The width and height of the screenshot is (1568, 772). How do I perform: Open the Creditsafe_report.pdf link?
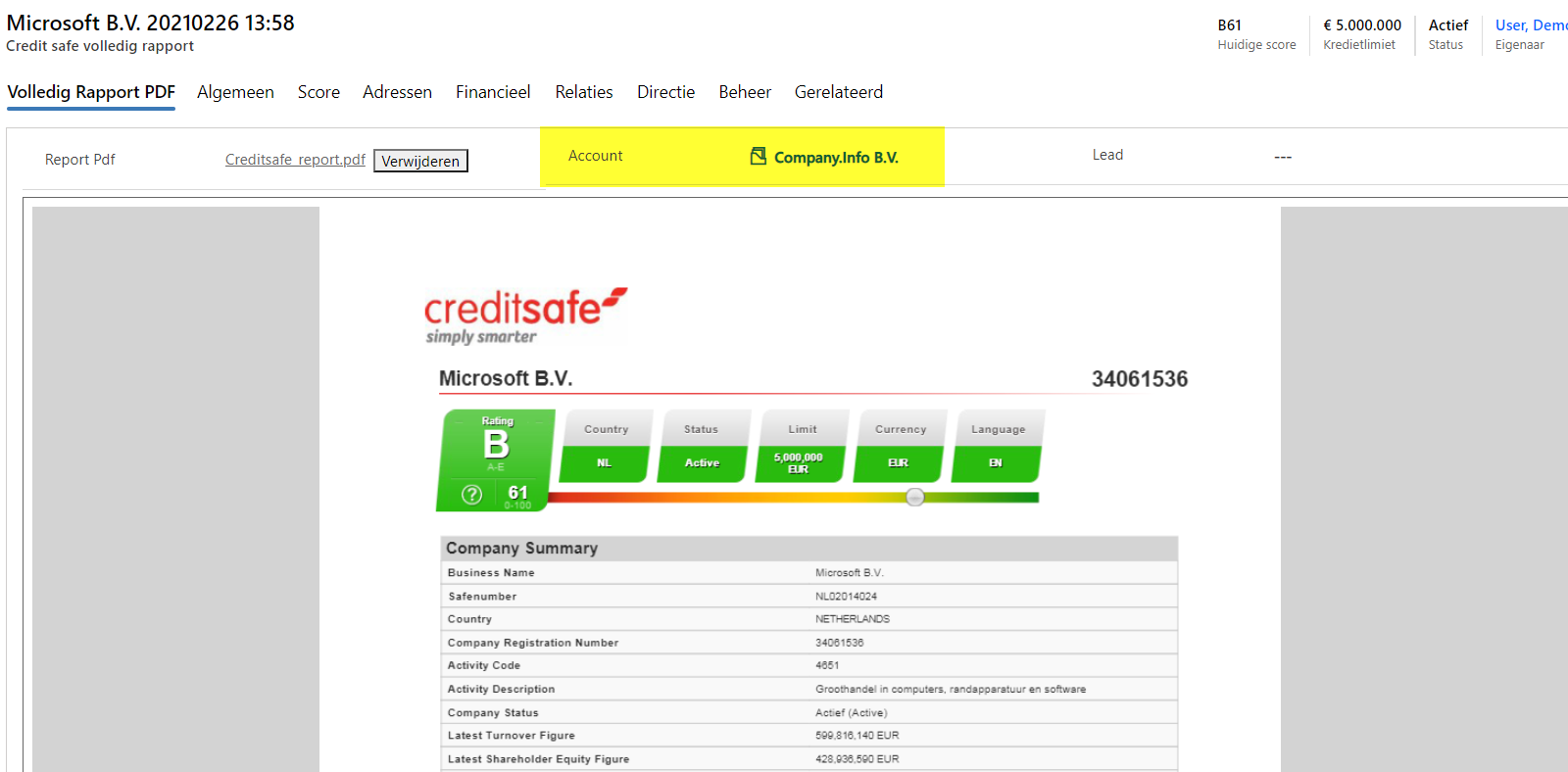point(295,160)
